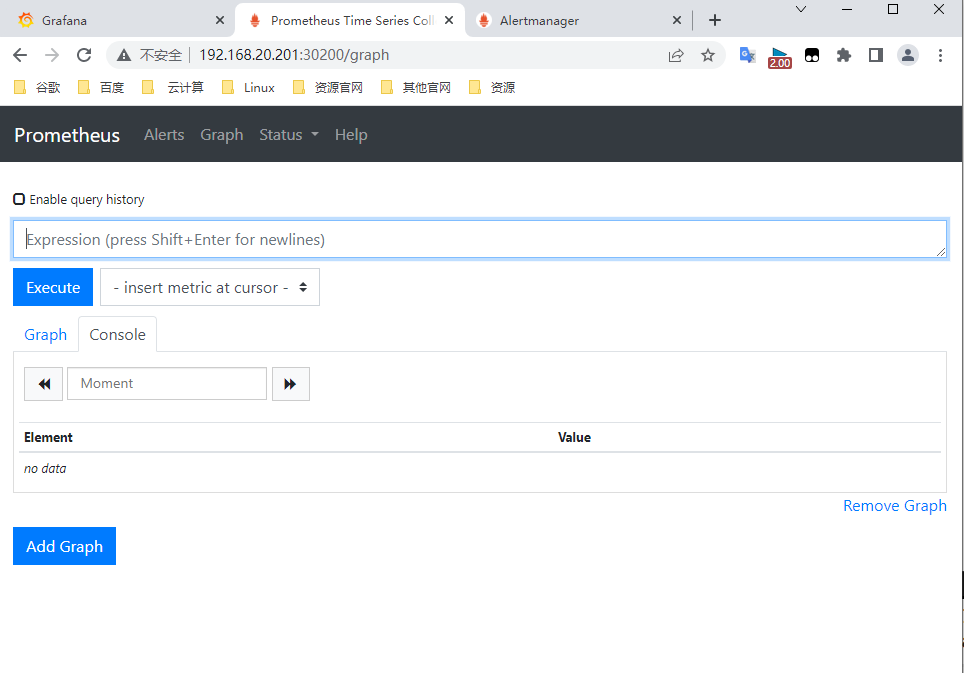Switch to the Graph tab

point(45,335)
